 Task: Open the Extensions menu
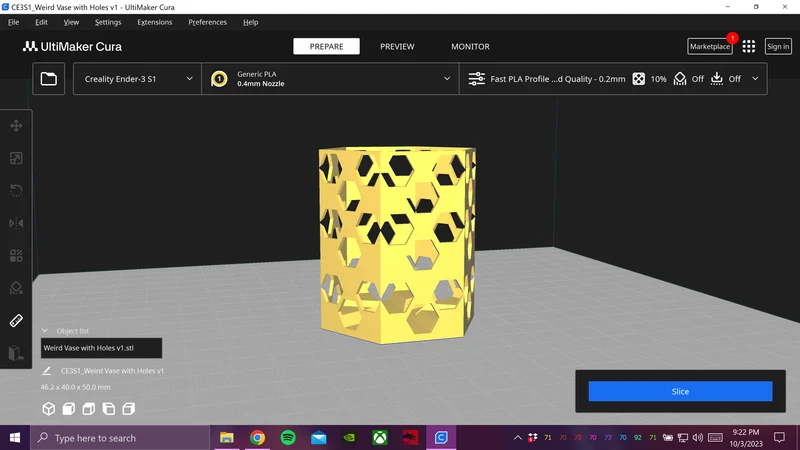point(155,22)
